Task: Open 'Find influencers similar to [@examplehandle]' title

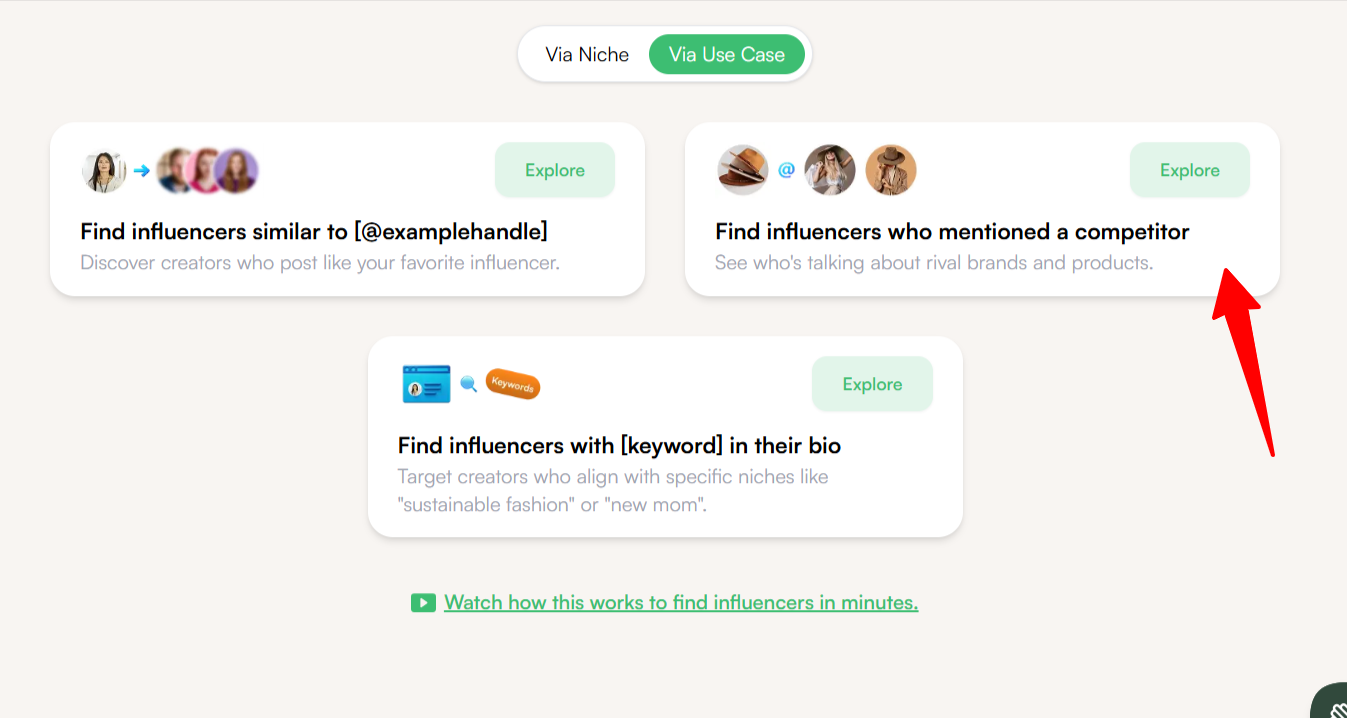Action: pos(314,232)
